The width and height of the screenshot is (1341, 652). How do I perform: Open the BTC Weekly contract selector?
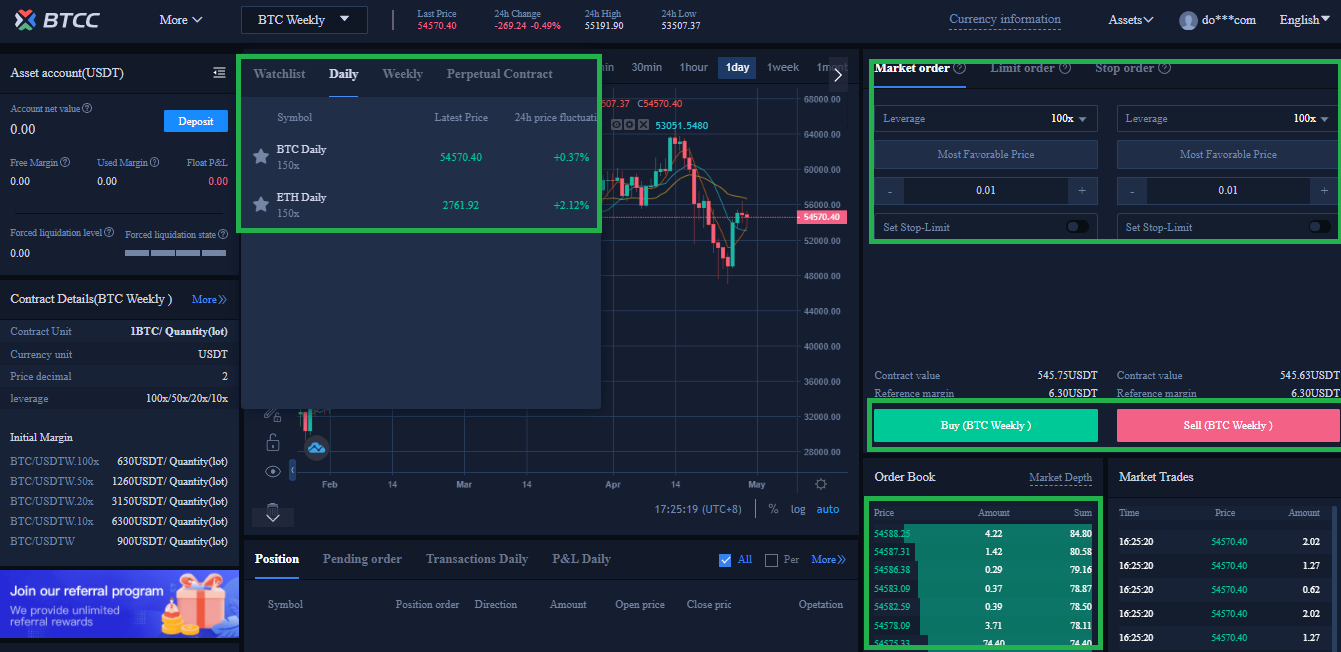[x=304, y=20]
